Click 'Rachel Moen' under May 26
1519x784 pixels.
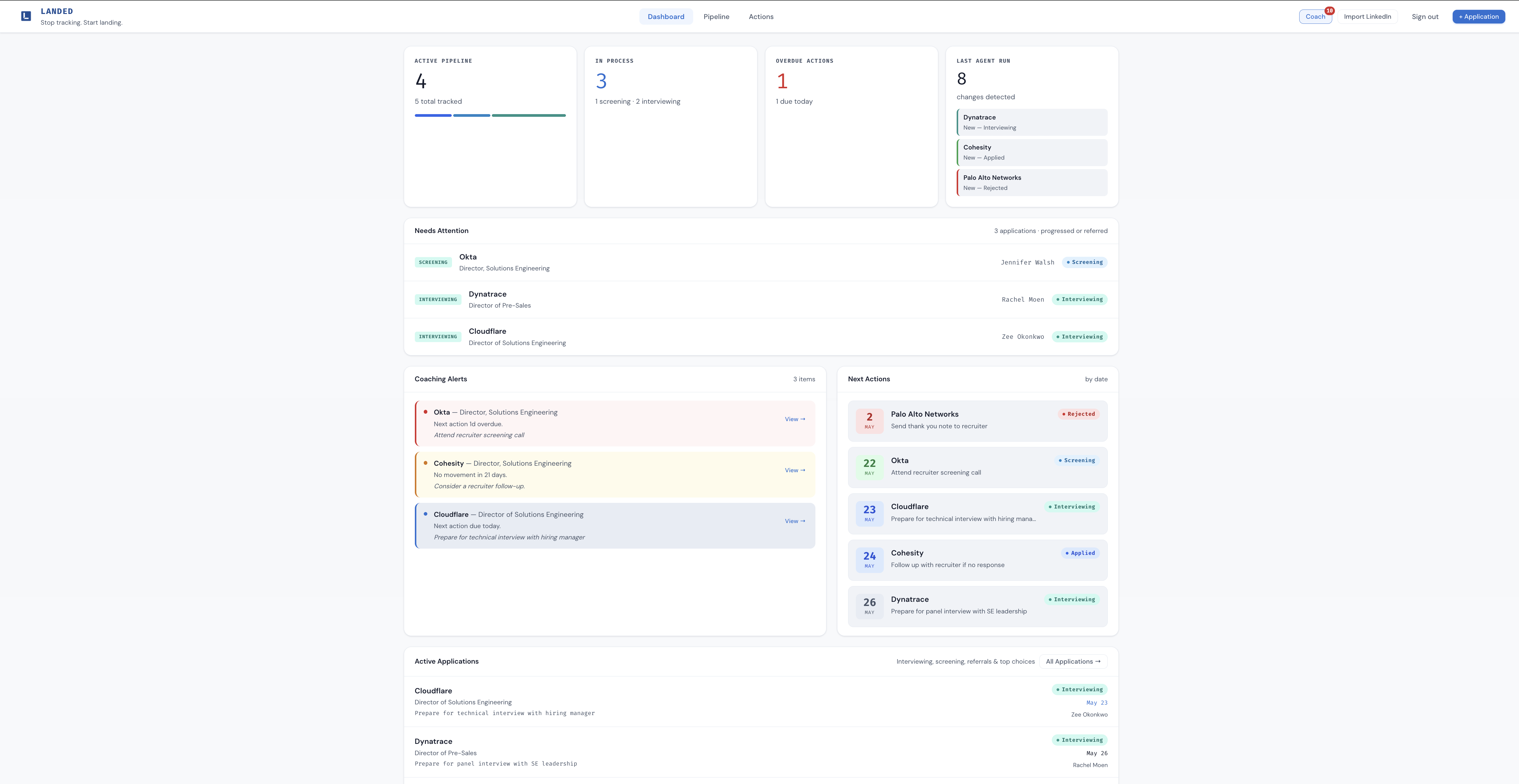pyautogui.click(x=1090, y=765)
